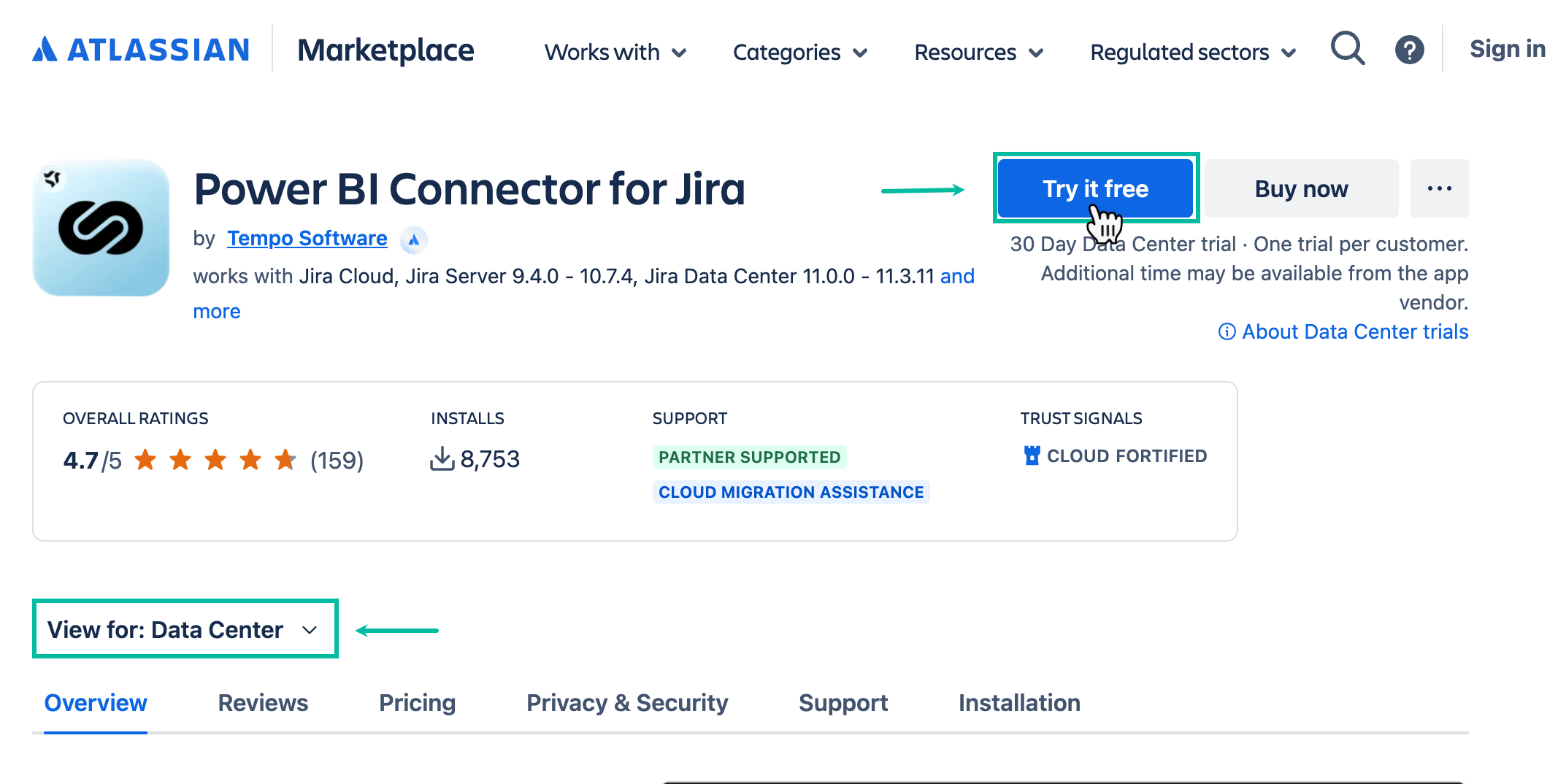Expand the Resources menu

coord(978,53)
